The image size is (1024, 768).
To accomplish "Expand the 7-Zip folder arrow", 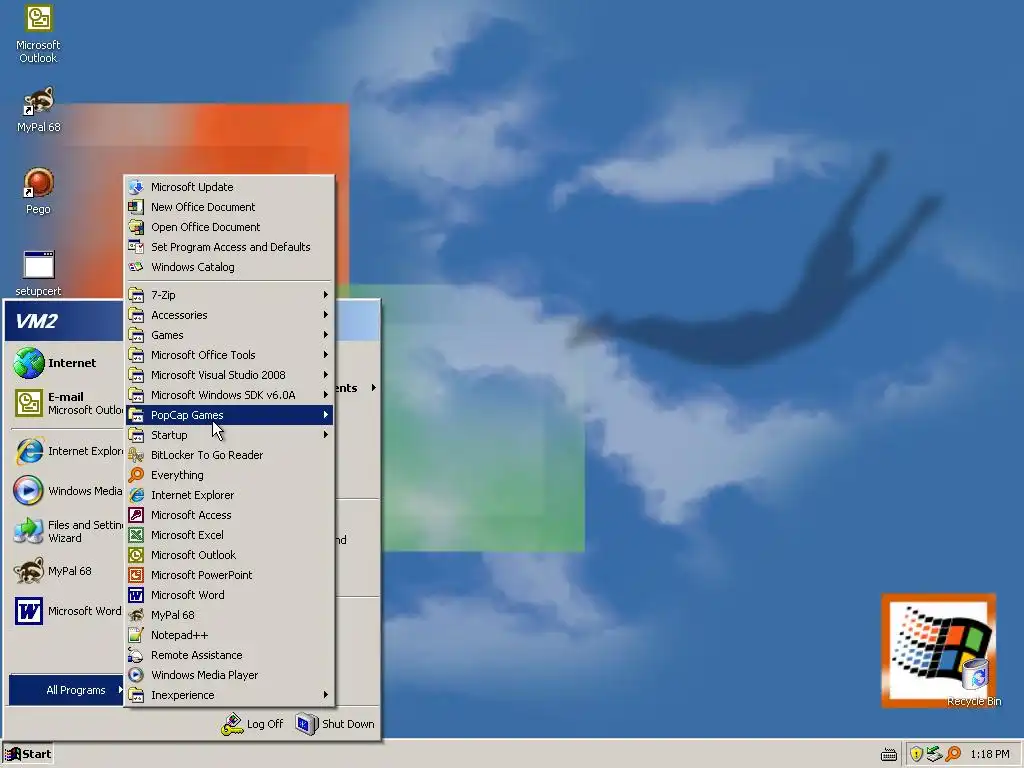I will [x=325, y=295].
